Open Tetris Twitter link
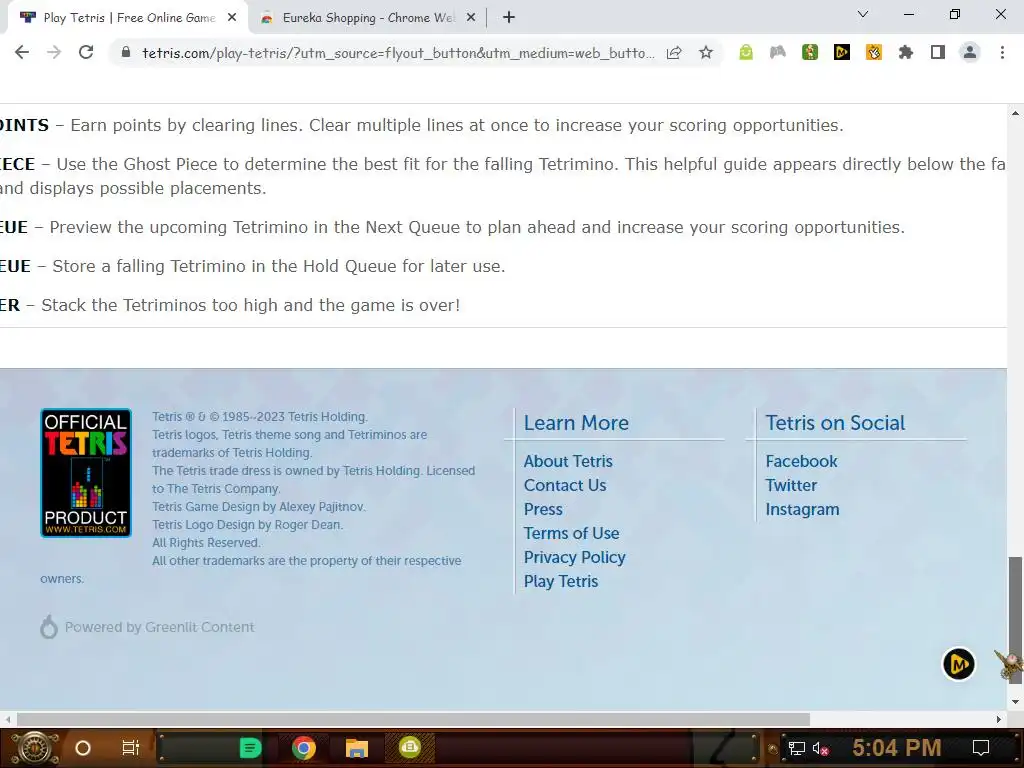 coord(791,485)
